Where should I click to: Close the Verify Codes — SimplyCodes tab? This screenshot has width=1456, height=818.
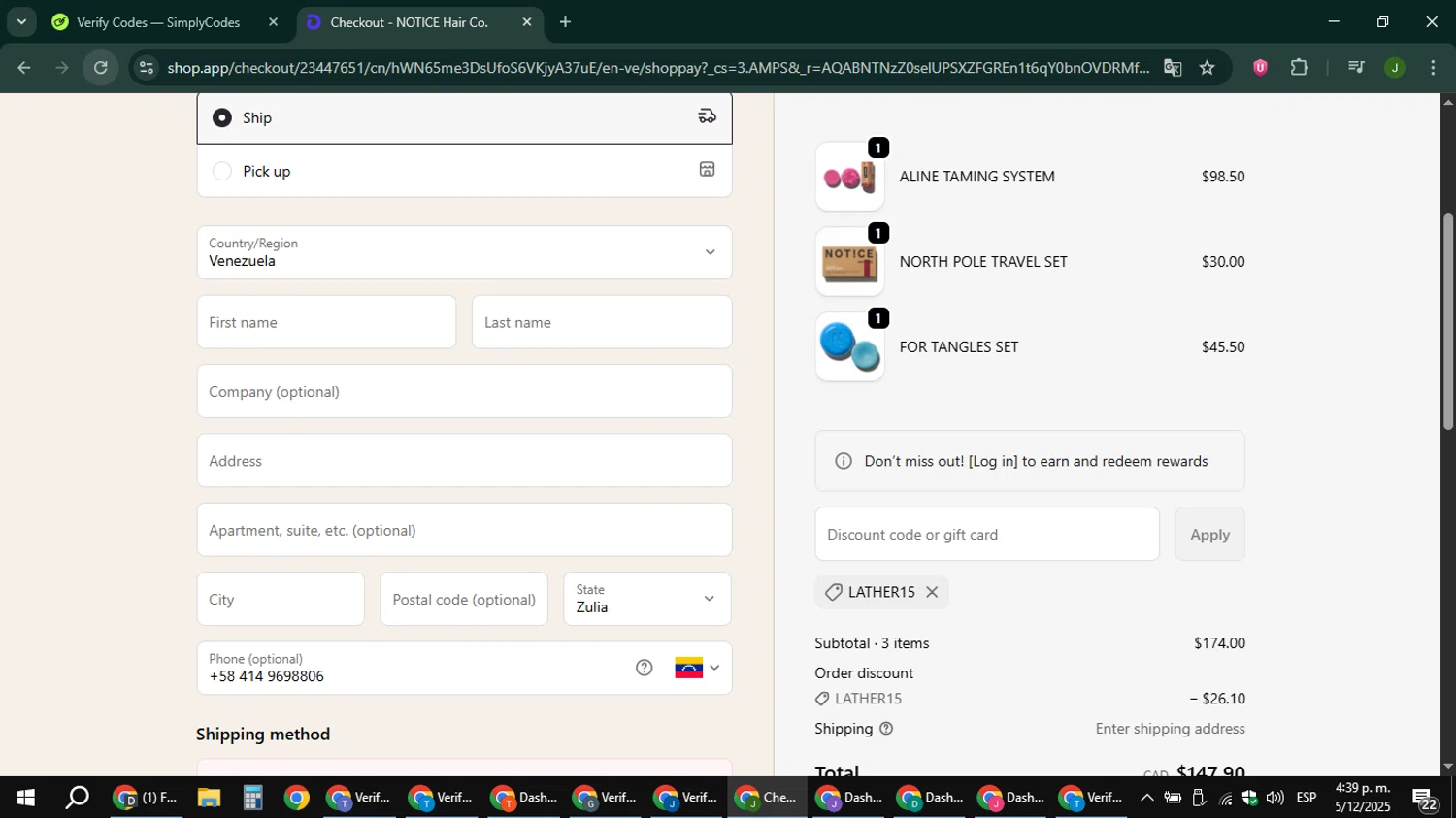click(x=273, y=22)
